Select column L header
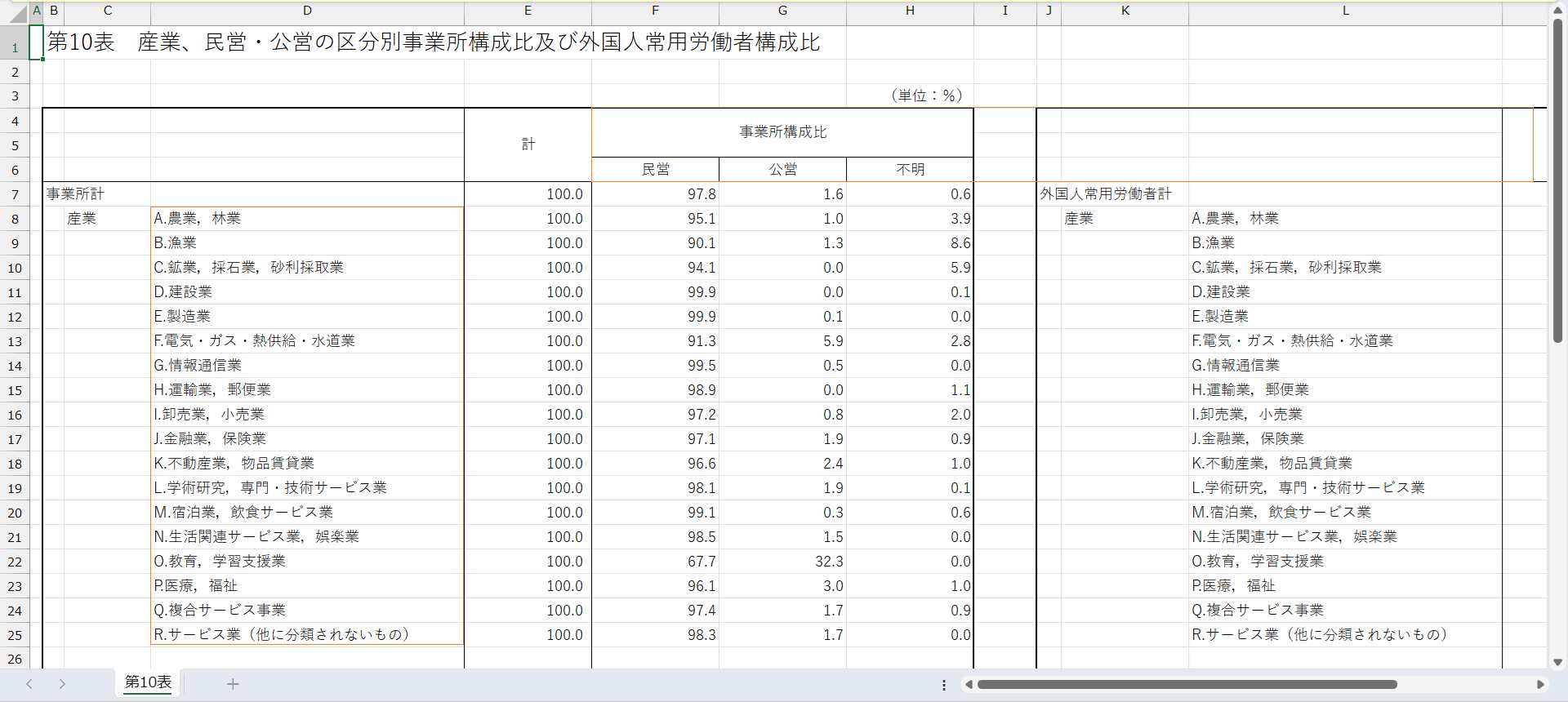Viewport: 1568px width, 702px height. coord(1345,11)
